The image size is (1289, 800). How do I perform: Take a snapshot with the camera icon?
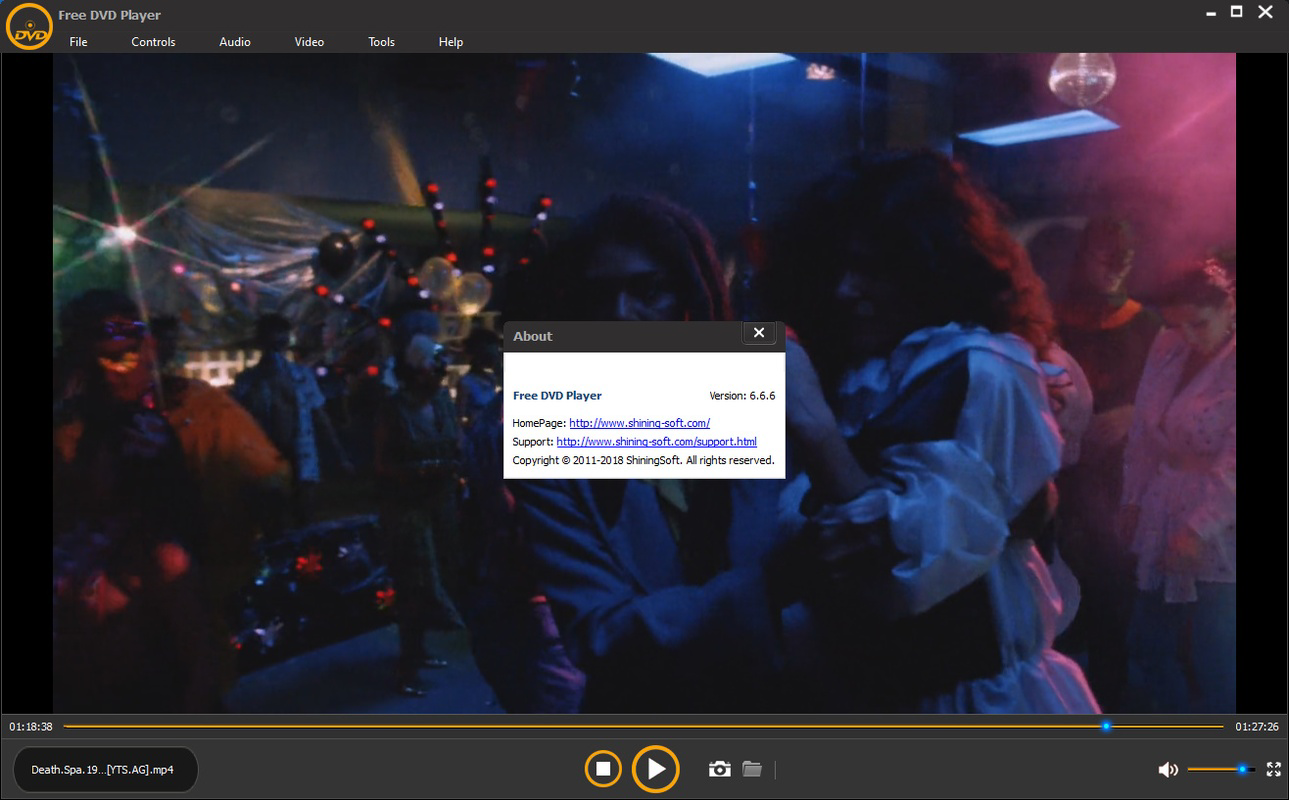(x=719, y=769)
